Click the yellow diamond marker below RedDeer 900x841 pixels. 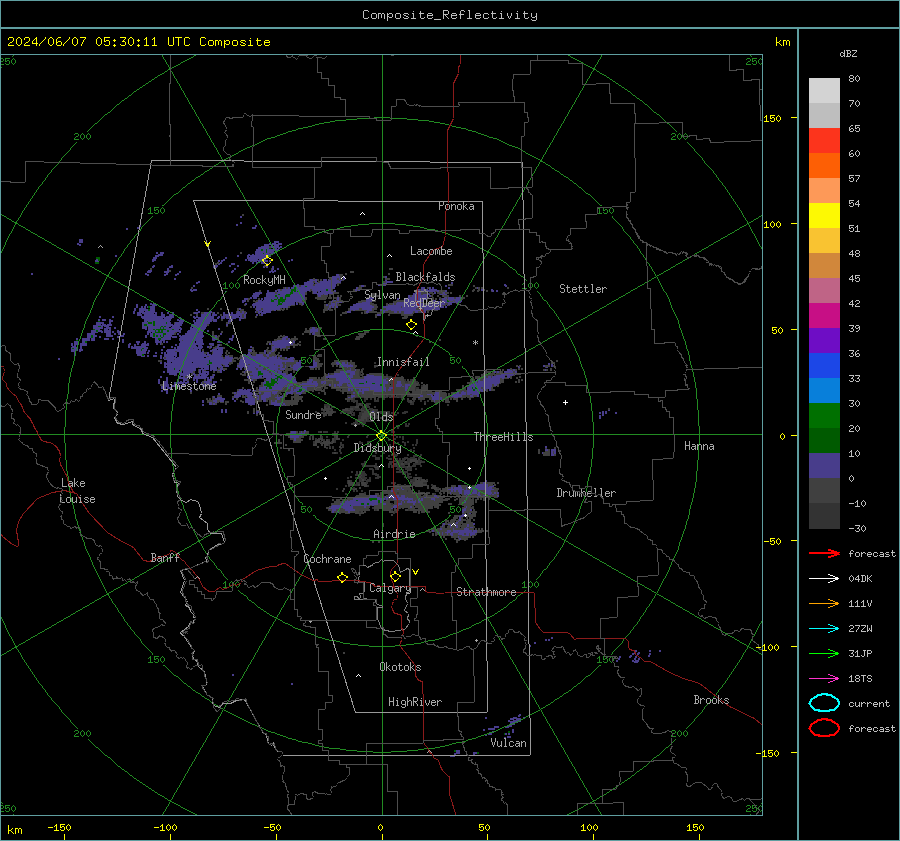coord(411,325)
